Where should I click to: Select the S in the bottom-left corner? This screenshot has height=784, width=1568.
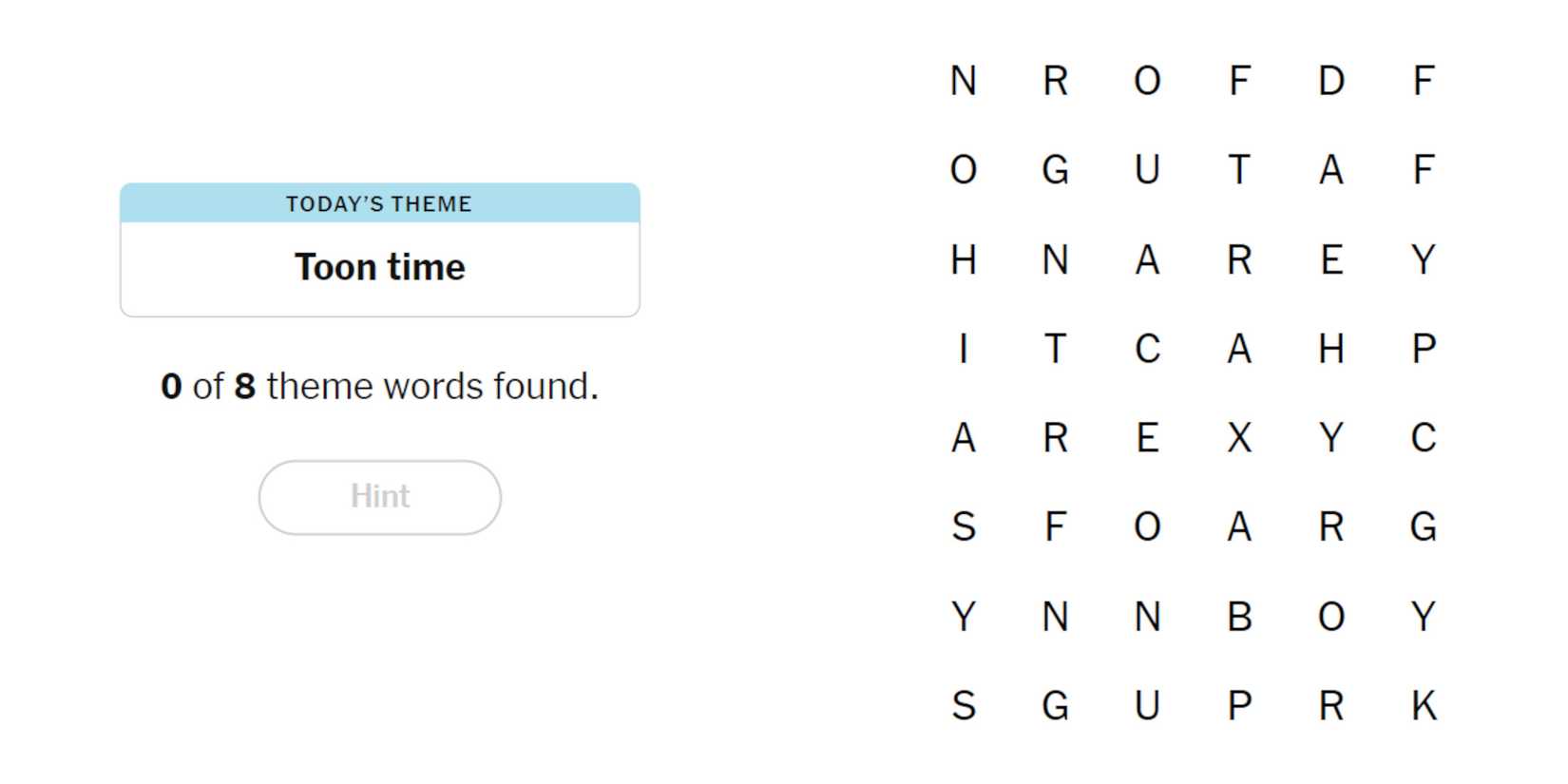pyautogui.click(x=963, y=706)
